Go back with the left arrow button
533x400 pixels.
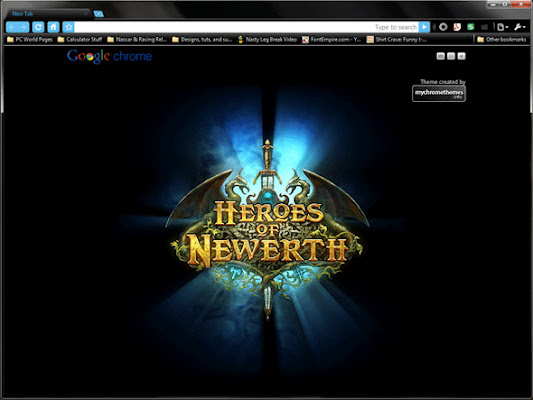coord(12,27)
